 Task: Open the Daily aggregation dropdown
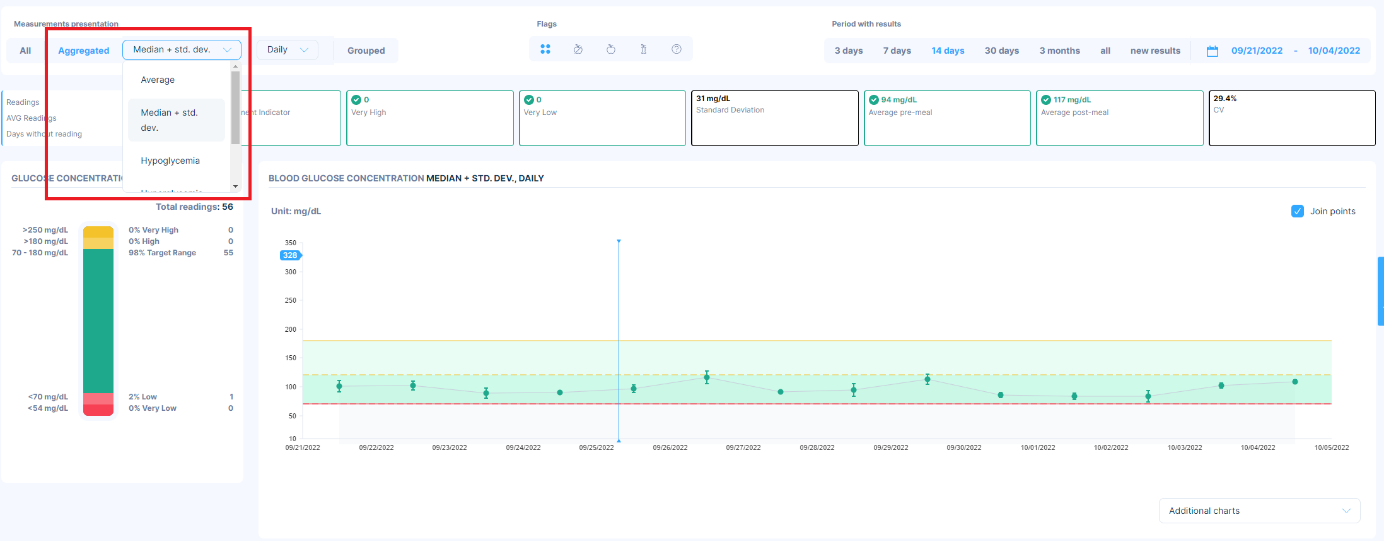(287, 50)
